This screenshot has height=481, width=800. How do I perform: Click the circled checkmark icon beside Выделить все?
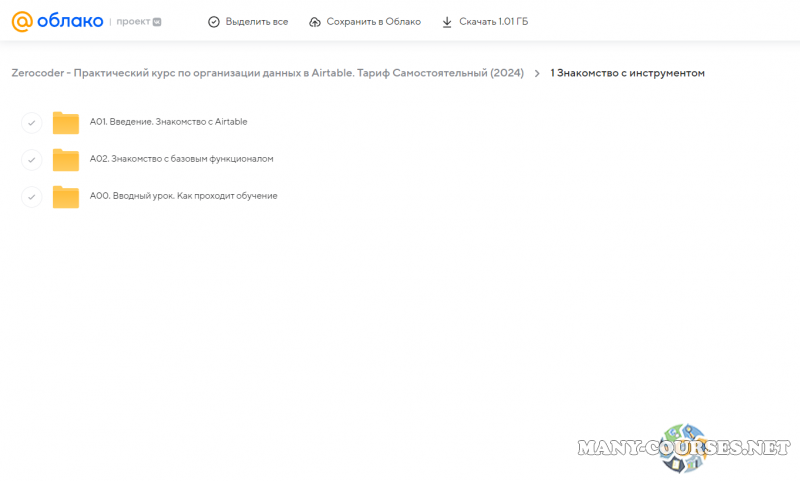(x=214, y=22)
